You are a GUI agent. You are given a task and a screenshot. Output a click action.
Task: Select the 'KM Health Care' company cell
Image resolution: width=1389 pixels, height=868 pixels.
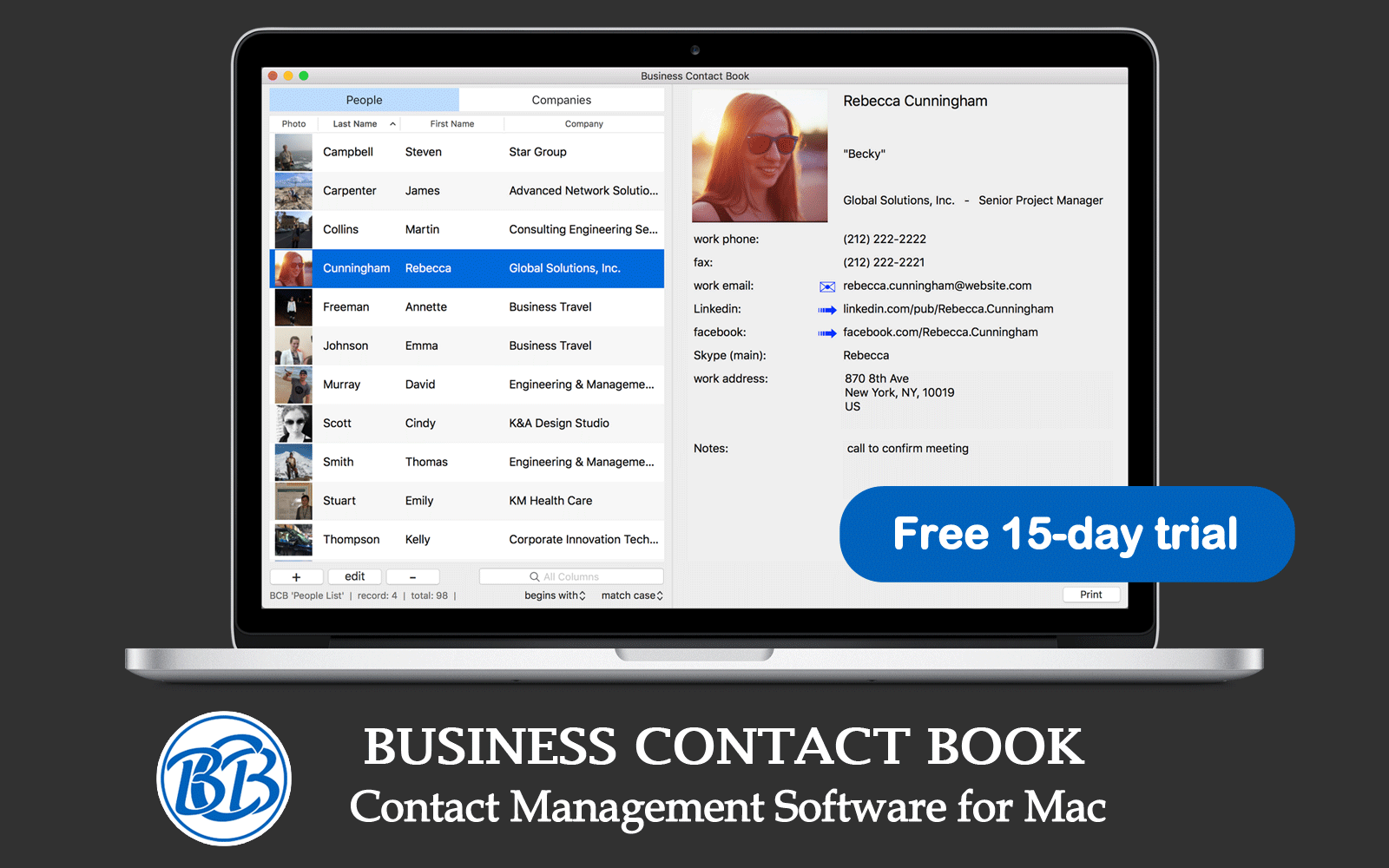(x=550, y=501)
